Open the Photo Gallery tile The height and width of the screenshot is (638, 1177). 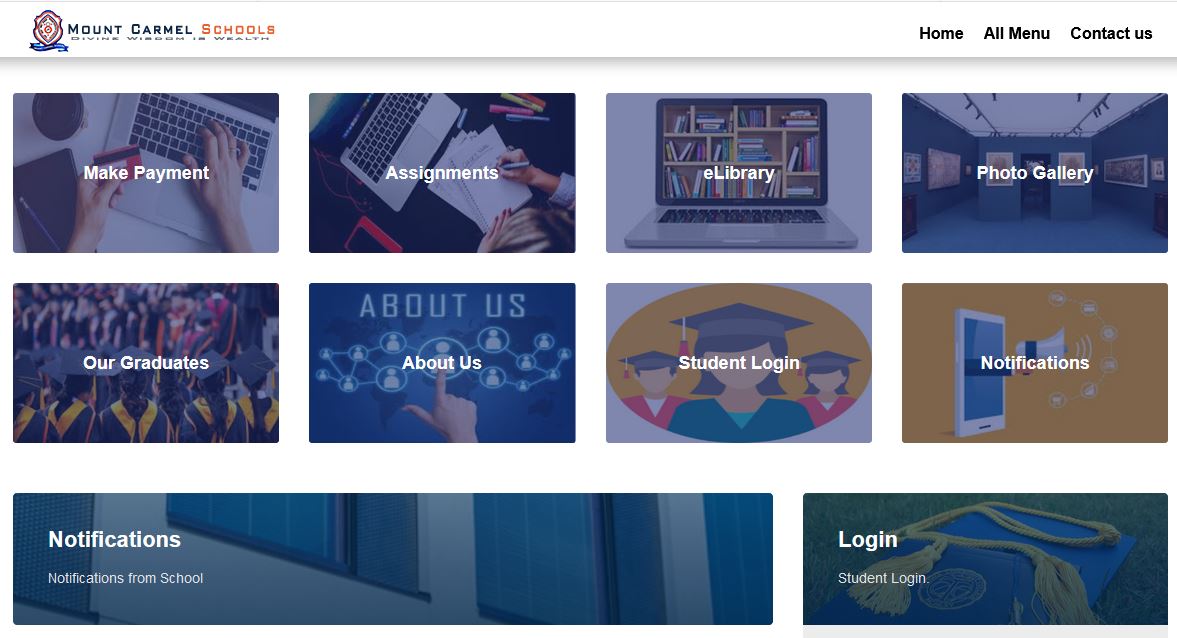point(1034,173)
